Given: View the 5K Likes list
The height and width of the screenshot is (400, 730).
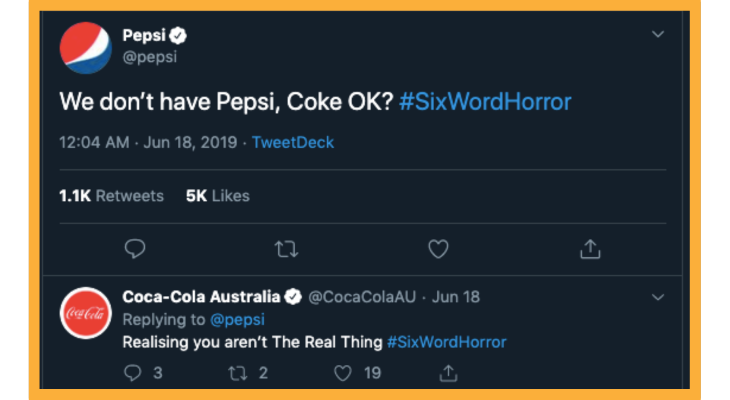Looking at the screenshot, I should tap(218, 196).
